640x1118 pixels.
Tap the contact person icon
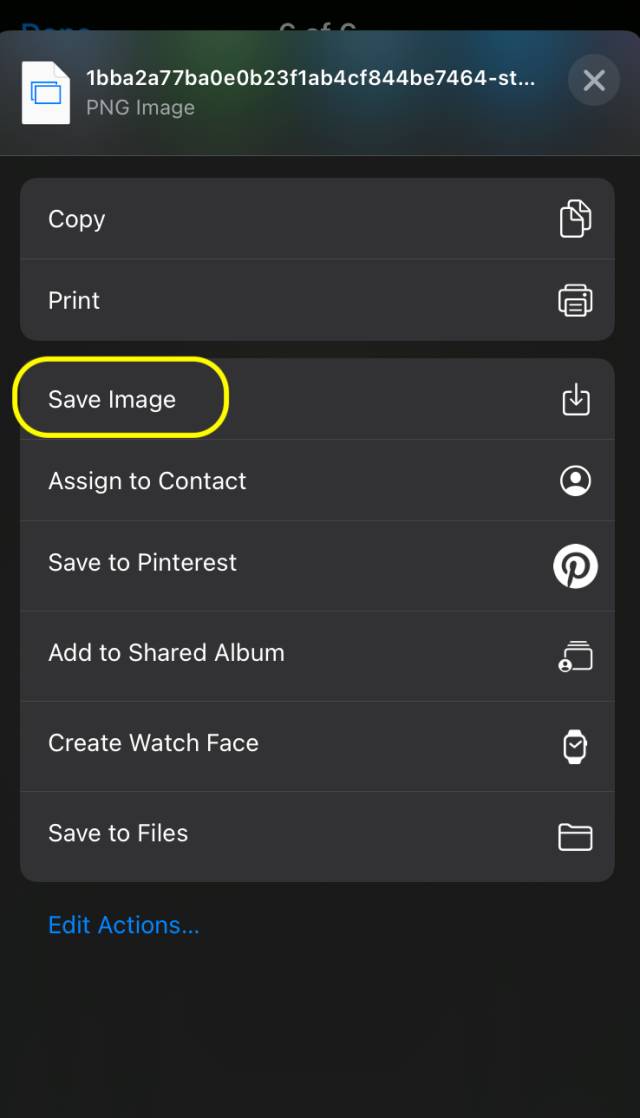point(575,481)
